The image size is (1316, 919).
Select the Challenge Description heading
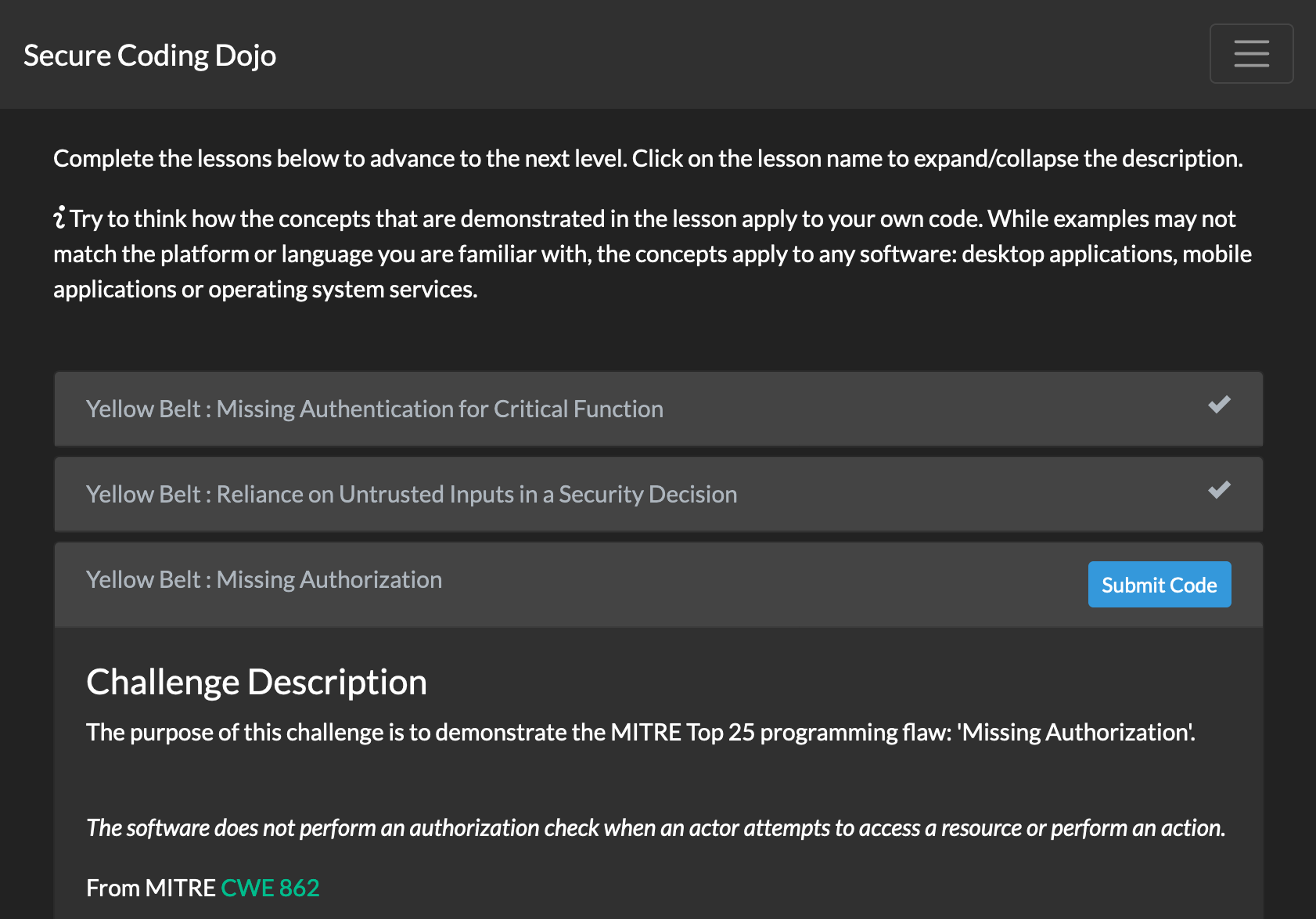(257, 682)
